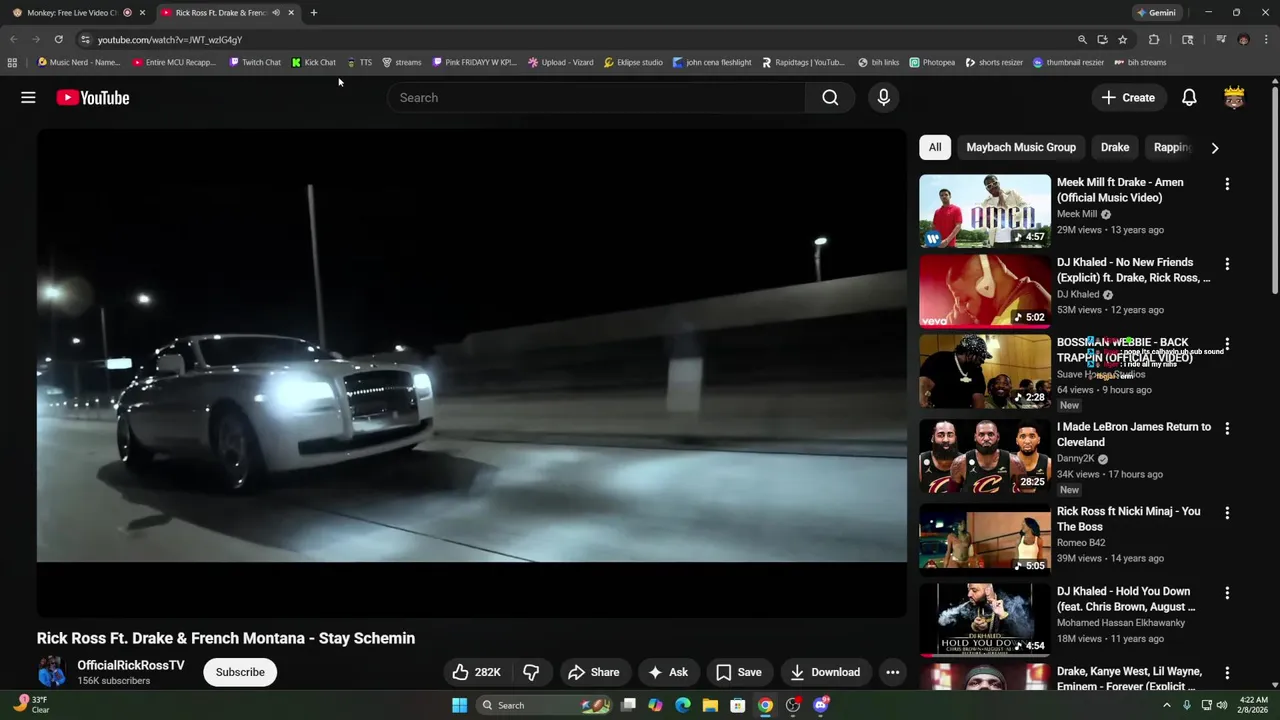Open options for LeBron James Cleveland video

1227,428
